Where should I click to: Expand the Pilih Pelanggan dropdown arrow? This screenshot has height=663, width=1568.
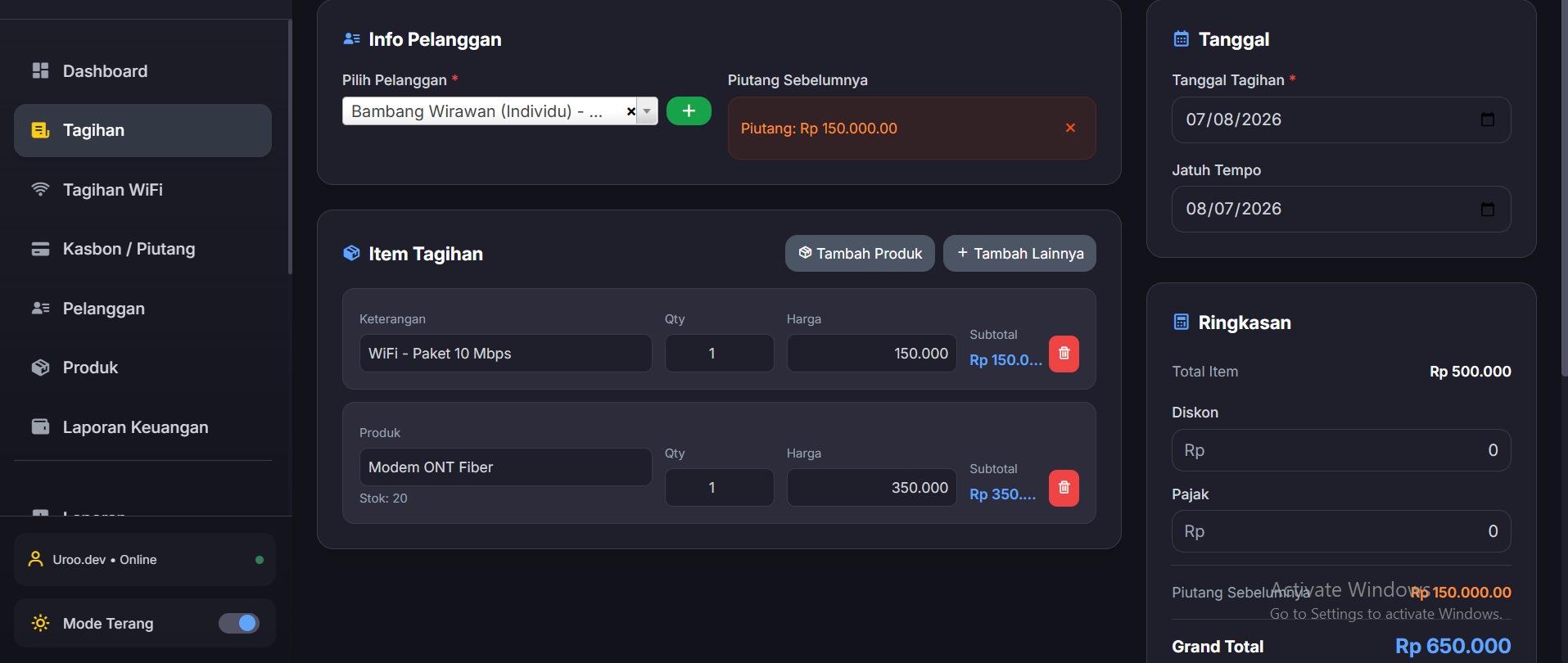647,111
